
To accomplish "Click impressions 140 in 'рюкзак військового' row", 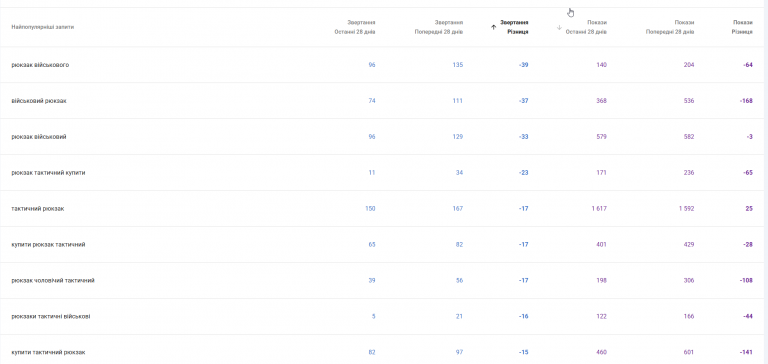I will pyautogui.click(x=601, y=65).
